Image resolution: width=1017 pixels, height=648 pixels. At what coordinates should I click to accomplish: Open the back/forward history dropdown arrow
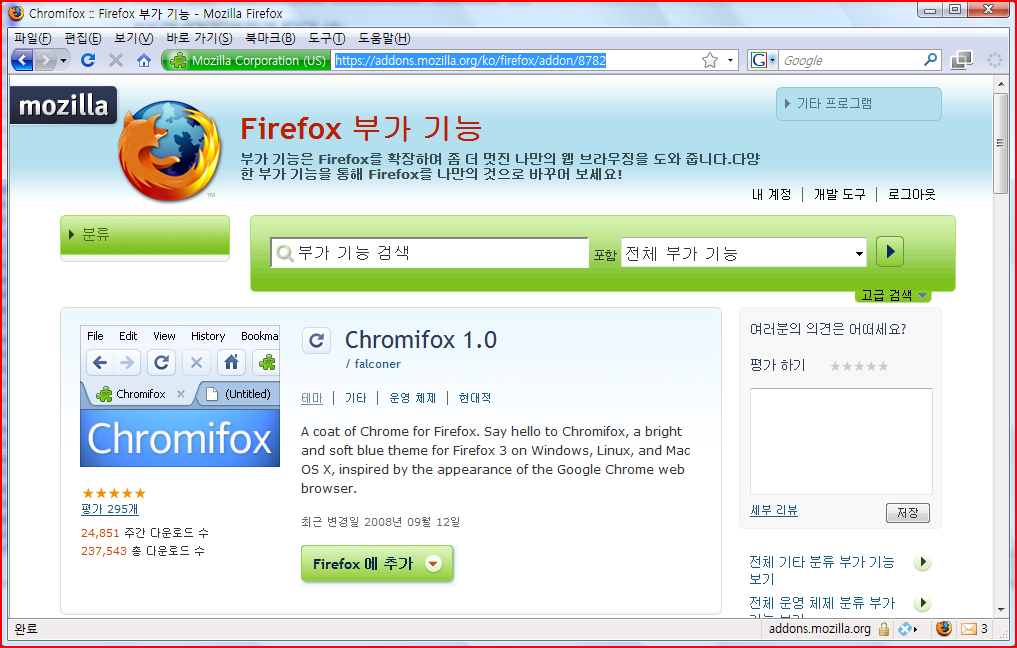coord(64,61)
